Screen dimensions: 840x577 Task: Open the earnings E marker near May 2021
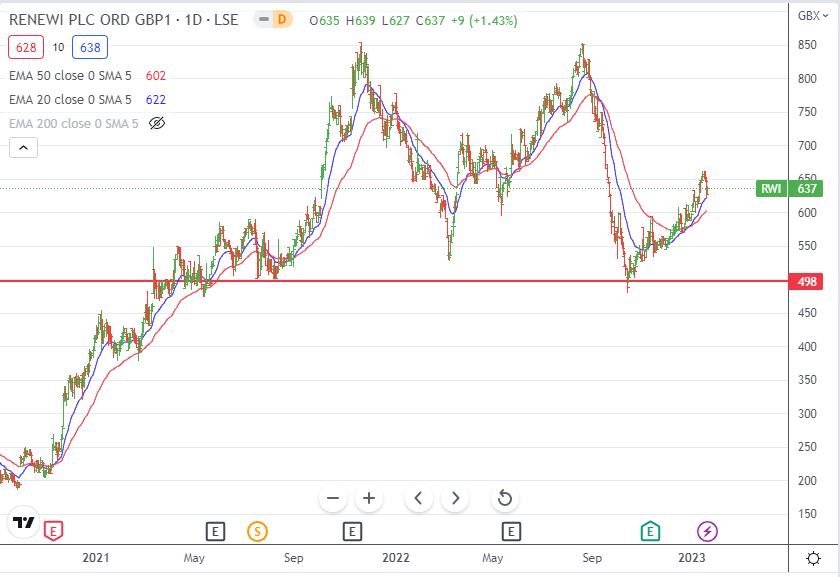point(215,531)
